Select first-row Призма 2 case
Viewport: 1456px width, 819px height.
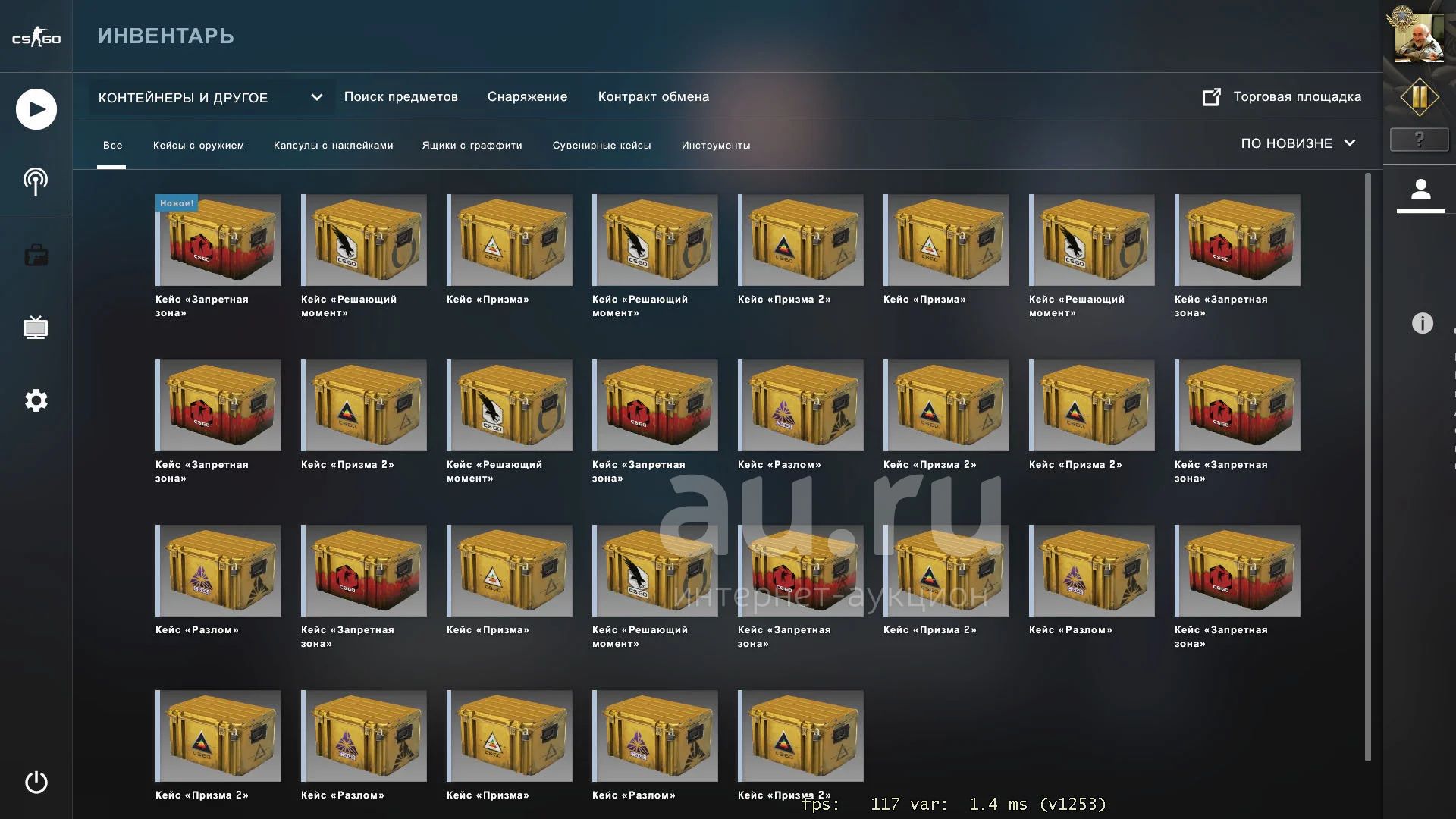coord(801,240)
